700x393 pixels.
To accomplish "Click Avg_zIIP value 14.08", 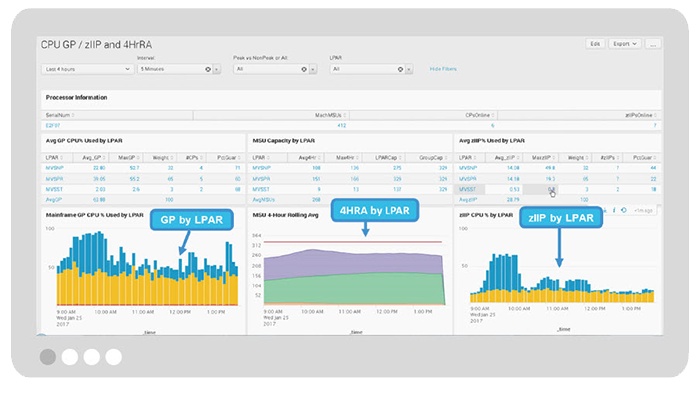I will [x=513, y=168].
